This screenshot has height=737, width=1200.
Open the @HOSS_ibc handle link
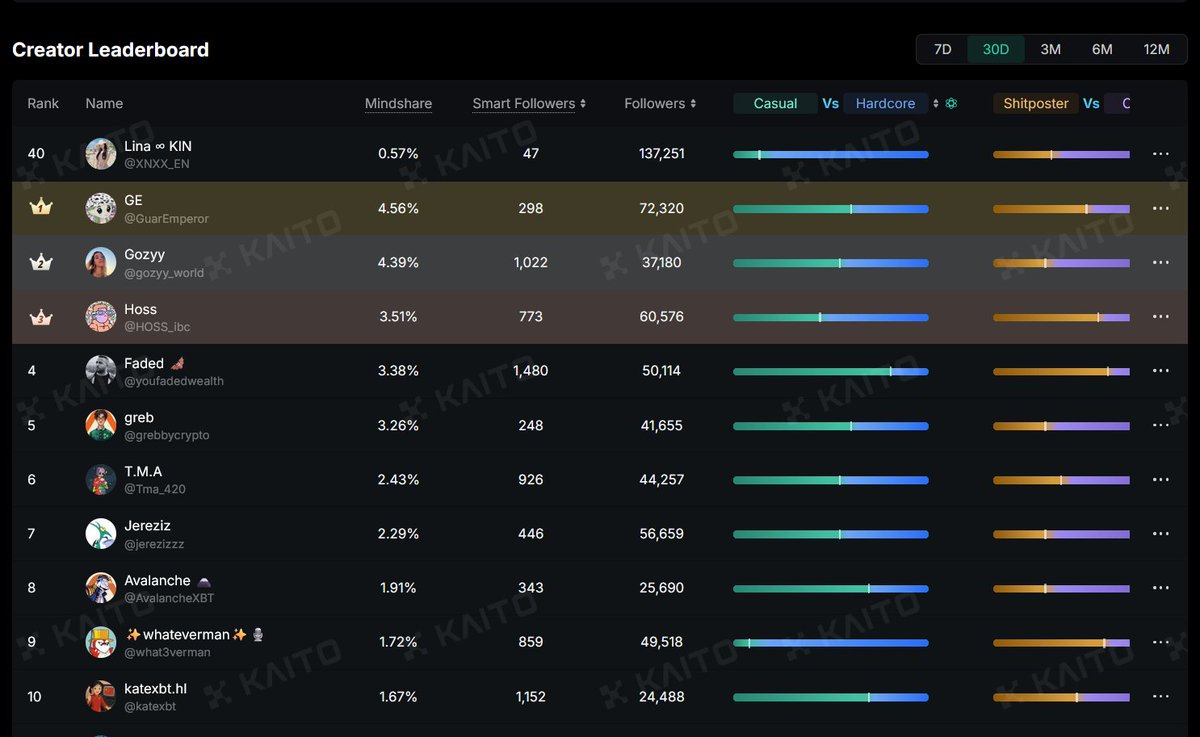[157, 326]
